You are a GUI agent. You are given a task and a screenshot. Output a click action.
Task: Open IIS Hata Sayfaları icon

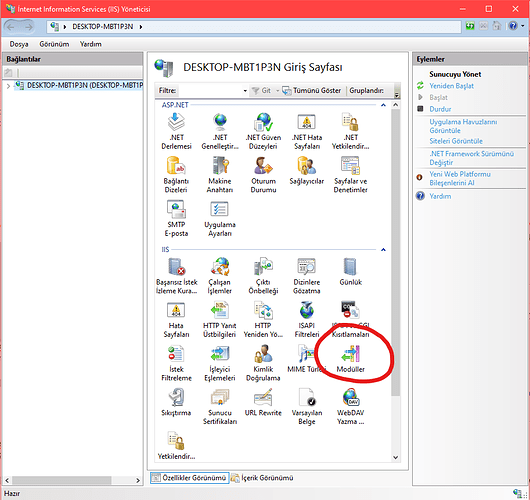(176, 319)
